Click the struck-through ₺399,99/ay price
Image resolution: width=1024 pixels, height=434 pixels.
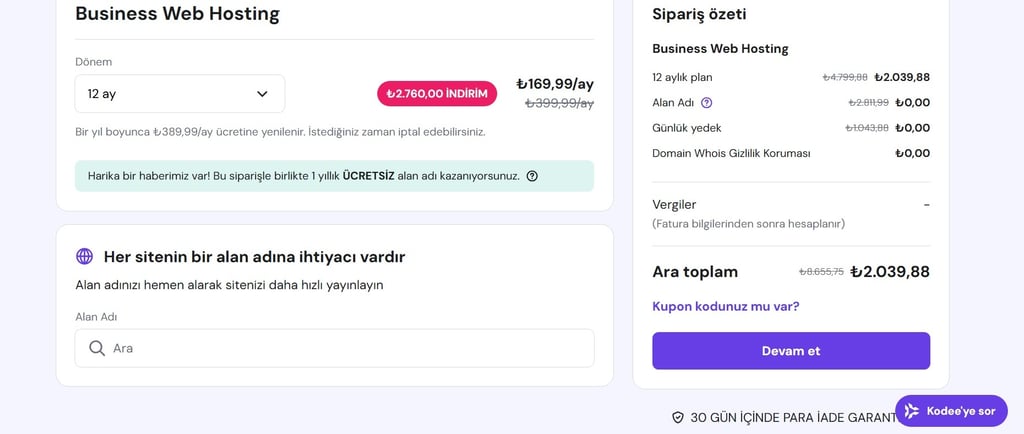click(559, 103)
